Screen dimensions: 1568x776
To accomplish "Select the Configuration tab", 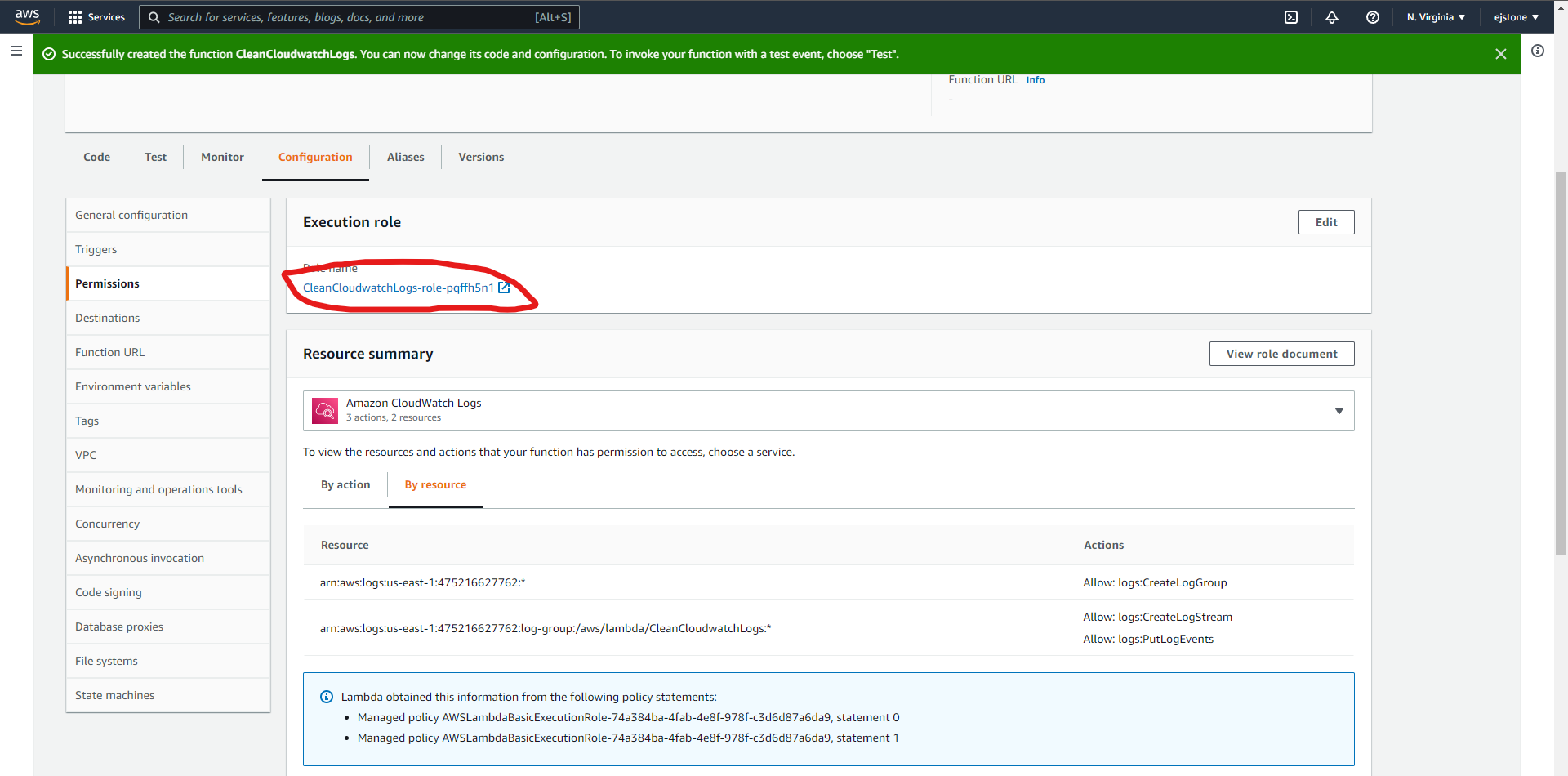I will (x=315, y=157).
